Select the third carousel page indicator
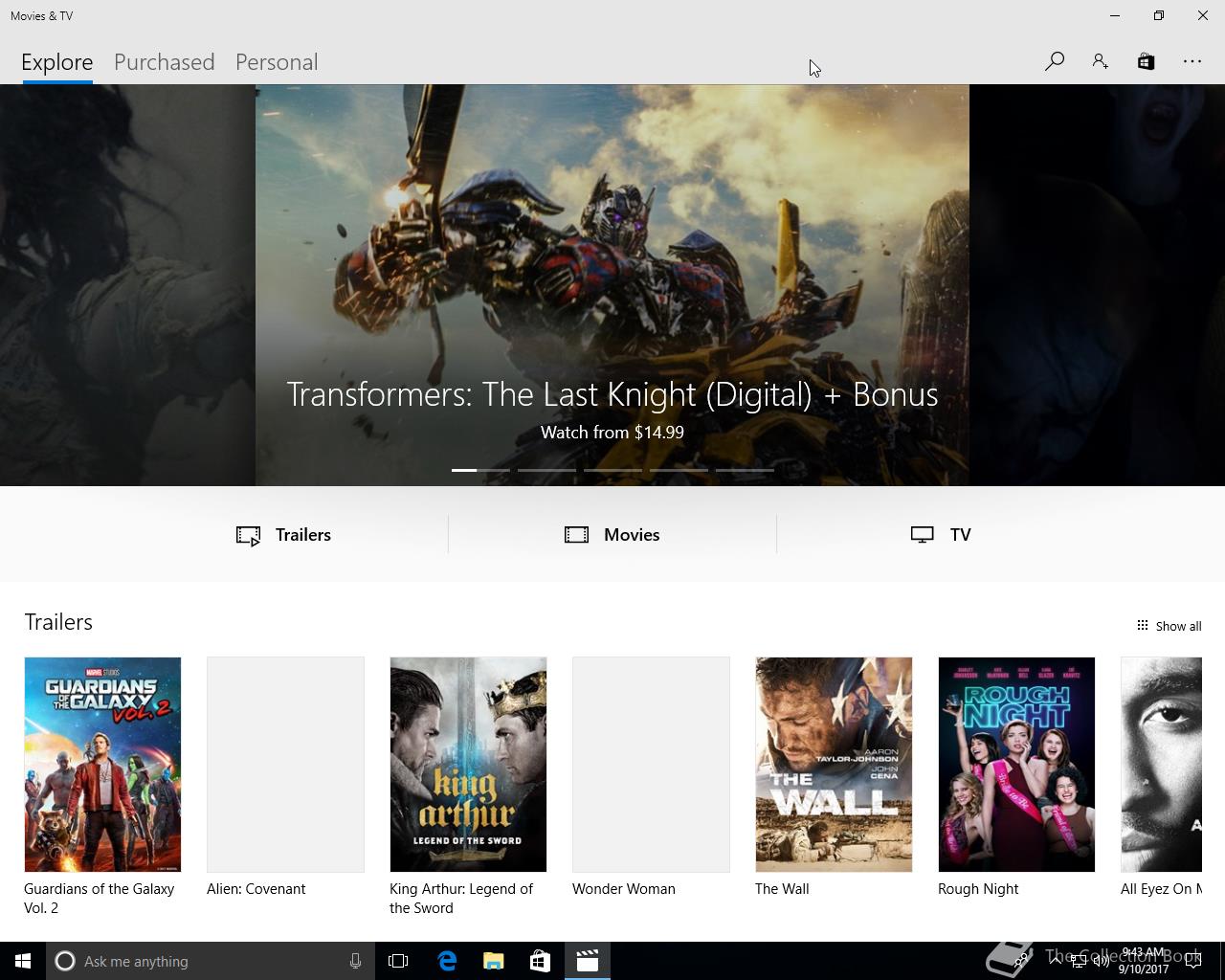Viewport: 1225px width, 980px height. (x=612, y=470)
